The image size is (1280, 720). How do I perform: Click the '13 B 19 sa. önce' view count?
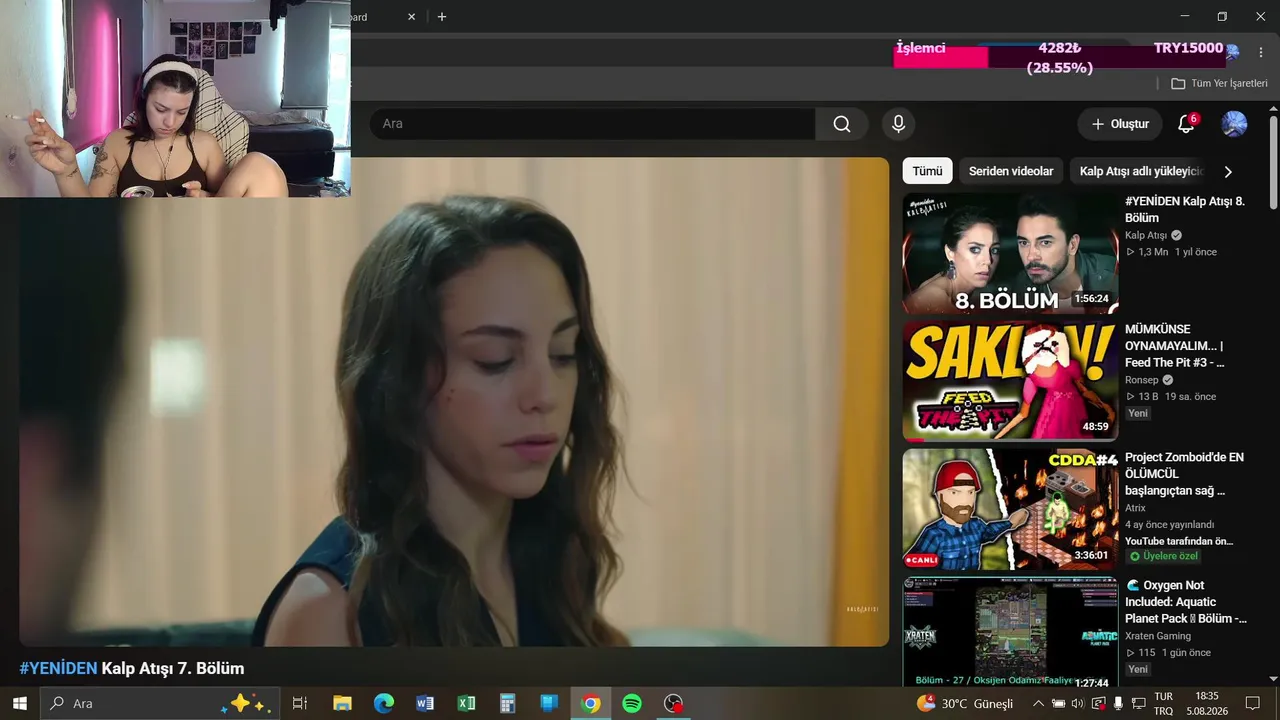(x=1171, y=396)
